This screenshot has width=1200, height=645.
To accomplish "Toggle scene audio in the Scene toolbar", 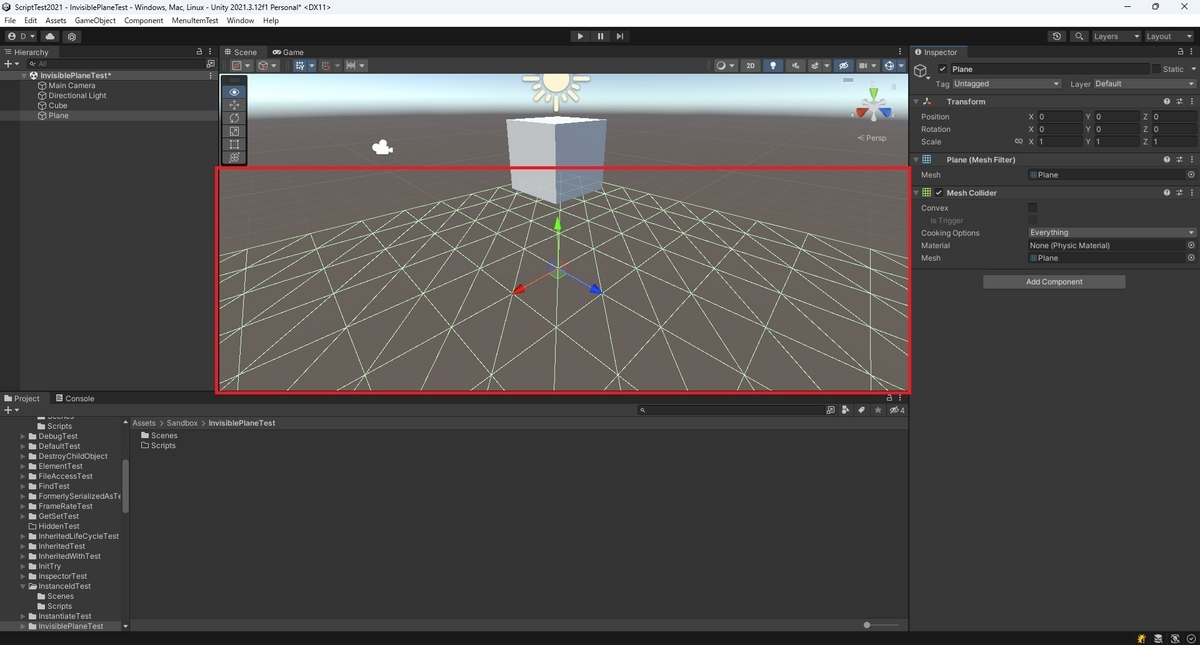I will point(796,65).
